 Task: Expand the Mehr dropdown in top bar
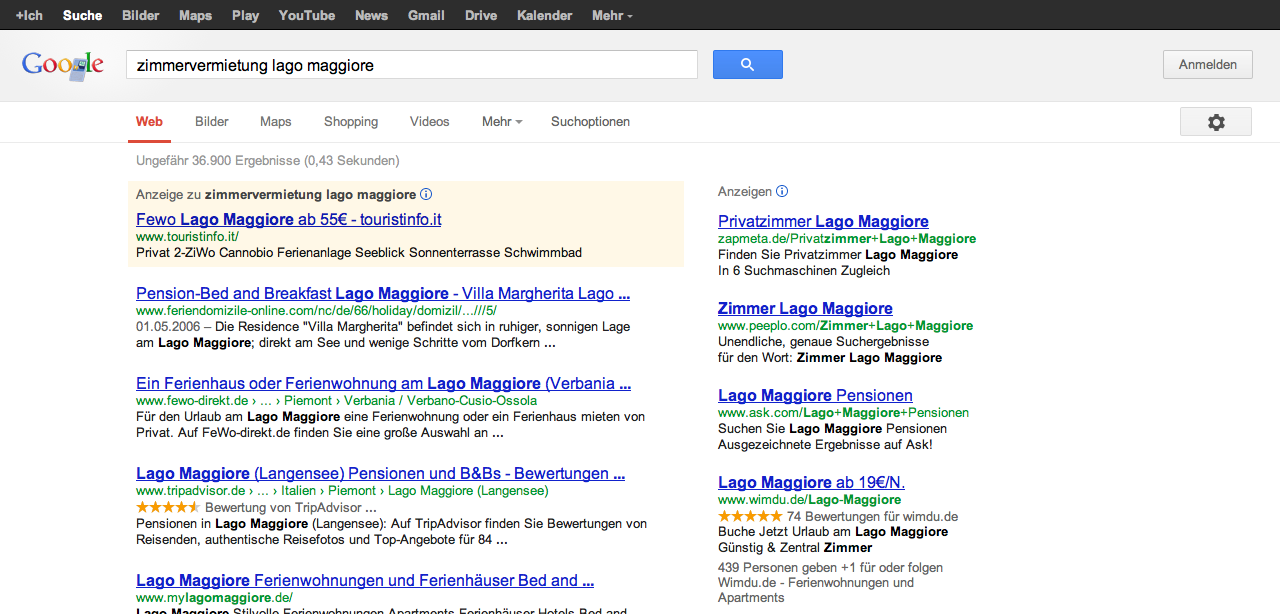pos(612,15)
